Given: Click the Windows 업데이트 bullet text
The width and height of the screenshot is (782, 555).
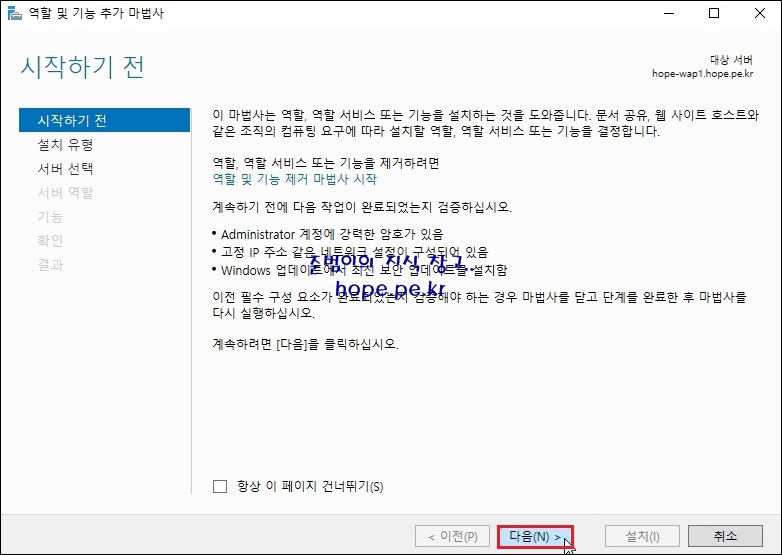Looking at the screenshot, I should click(364, 270).
